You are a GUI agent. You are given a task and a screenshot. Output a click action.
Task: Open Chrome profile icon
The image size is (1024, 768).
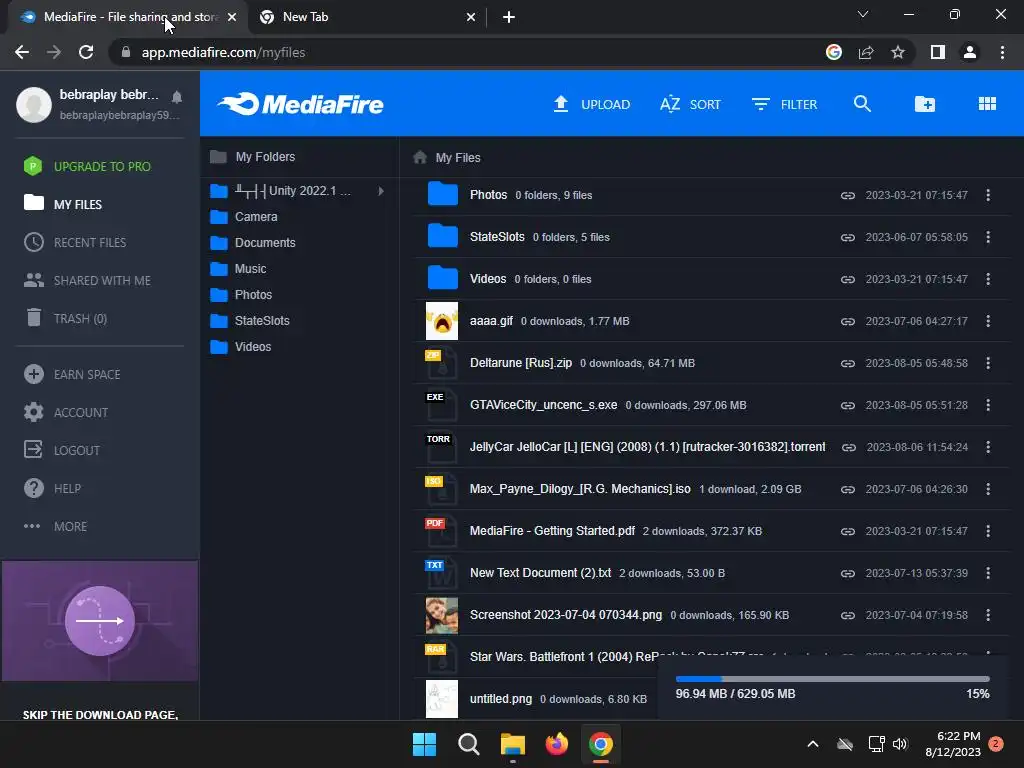point(970,52)
